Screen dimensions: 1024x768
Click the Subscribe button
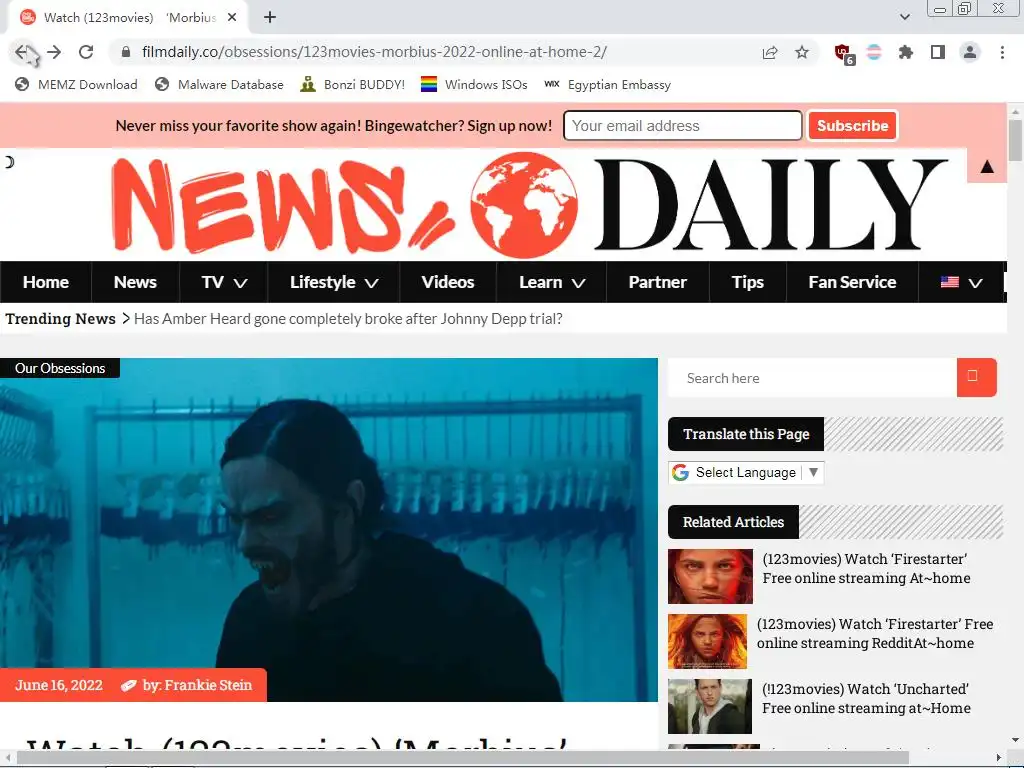tap(852, 125)
